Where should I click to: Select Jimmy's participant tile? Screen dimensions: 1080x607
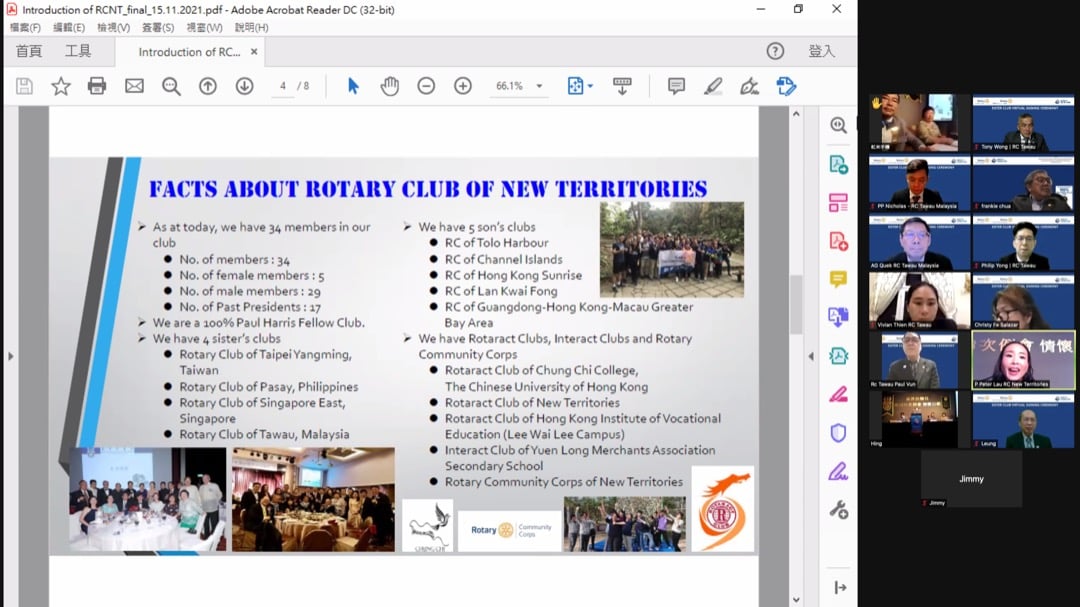[x=971, y=479]
